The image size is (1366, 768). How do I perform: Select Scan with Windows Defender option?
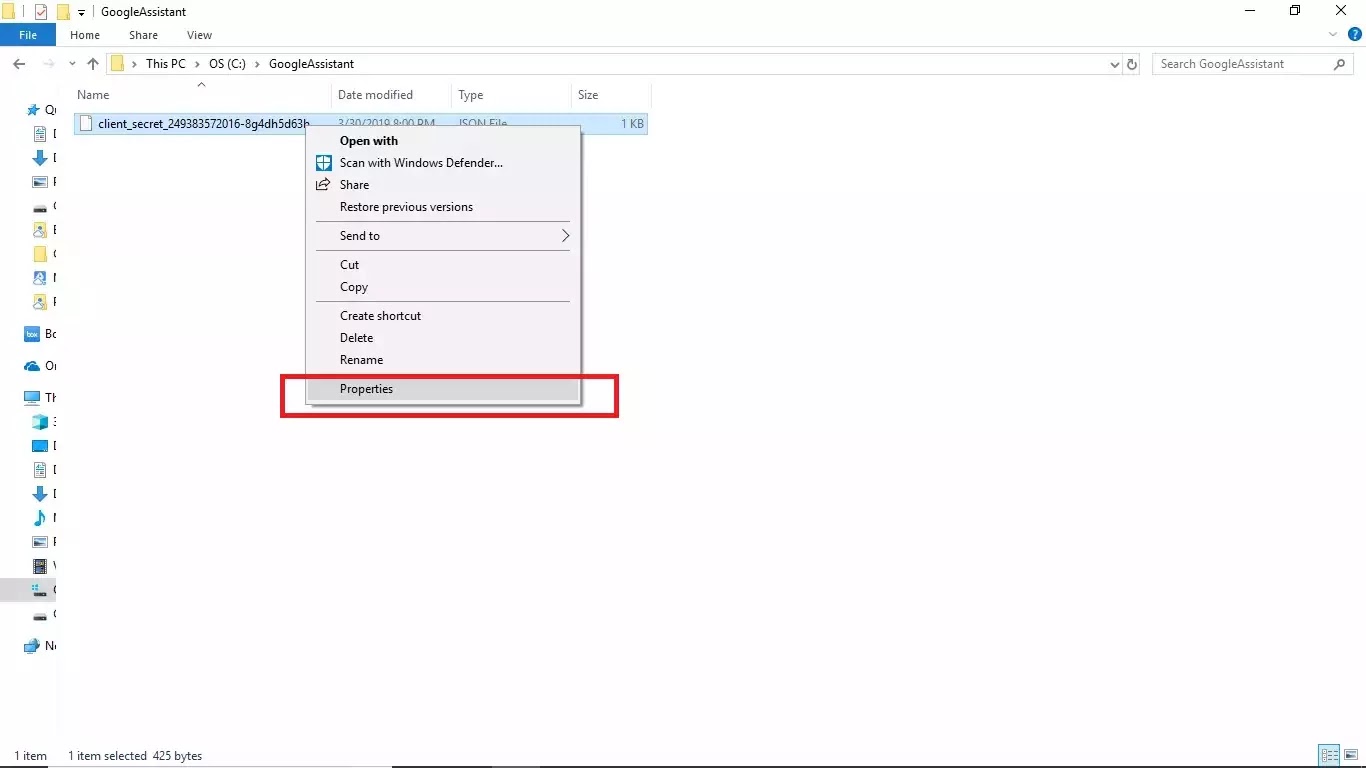click(x=442, y=163)
